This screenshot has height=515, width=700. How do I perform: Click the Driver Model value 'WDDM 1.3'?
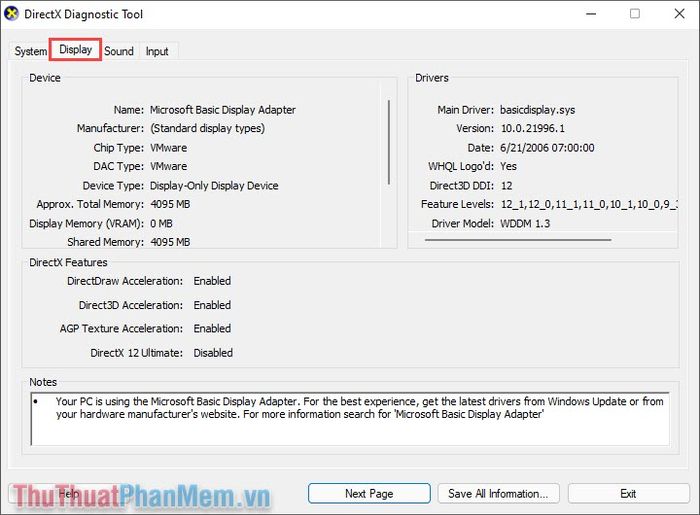pos(525,224)
